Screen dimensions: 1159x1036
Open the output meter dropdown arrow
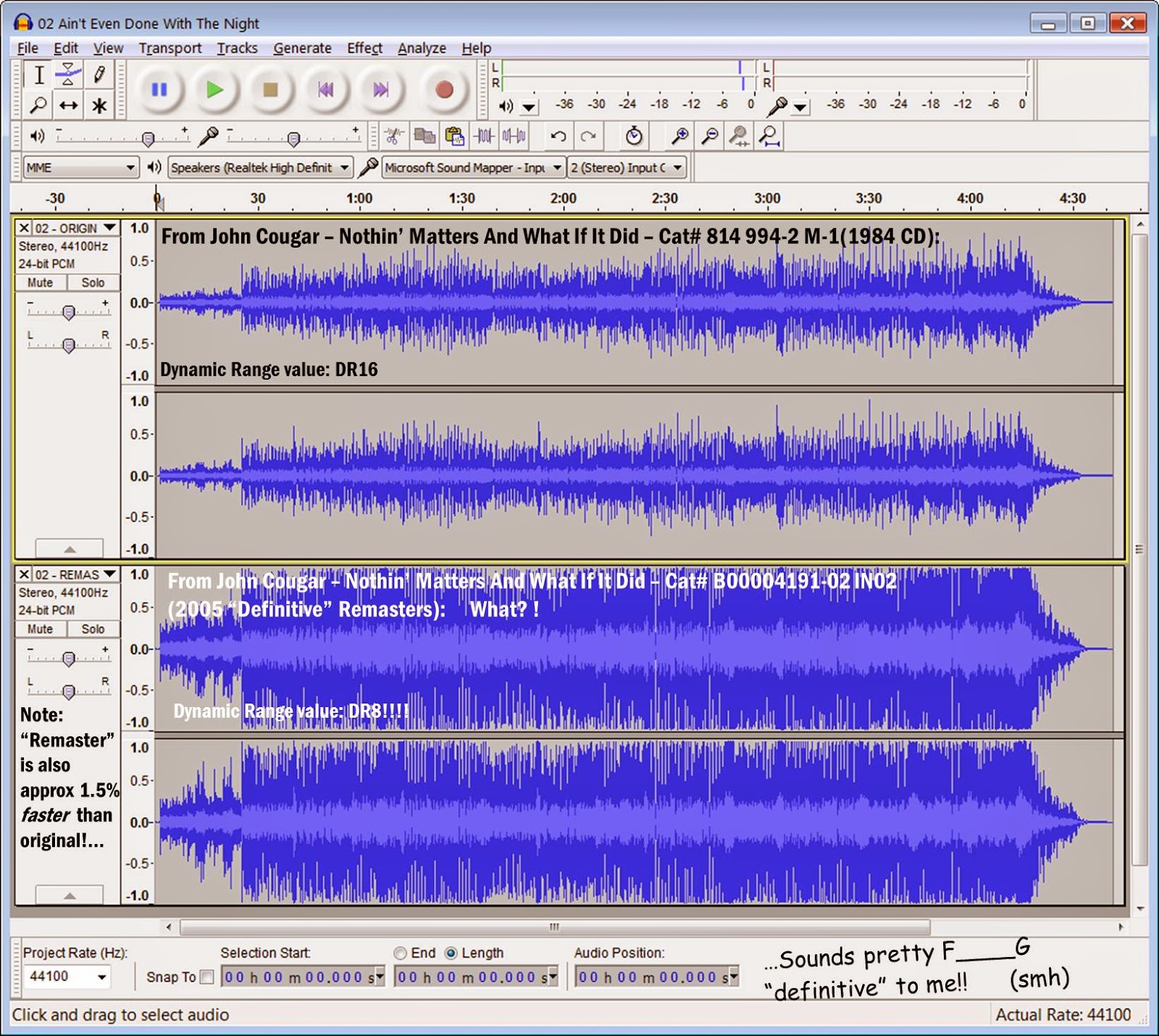(x=530, y=107)
